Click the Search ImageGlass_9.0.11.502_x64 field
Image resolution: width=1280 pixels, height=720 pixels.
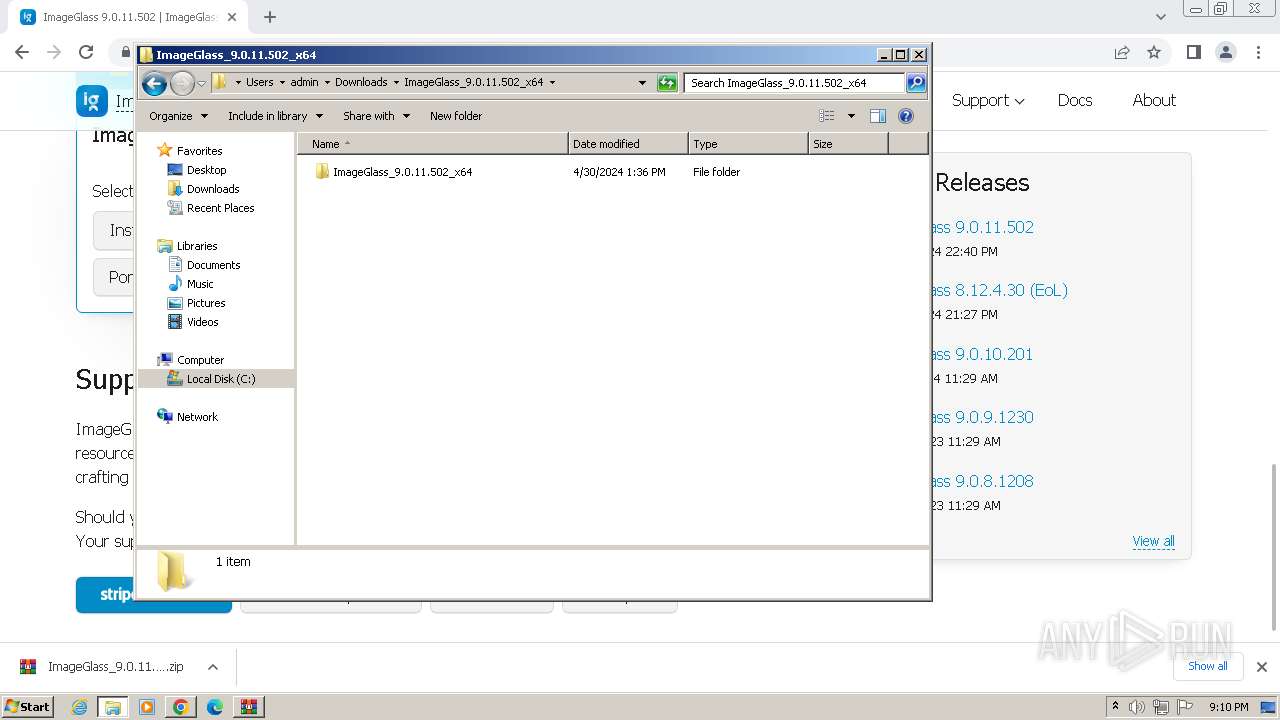coord(795,83)
